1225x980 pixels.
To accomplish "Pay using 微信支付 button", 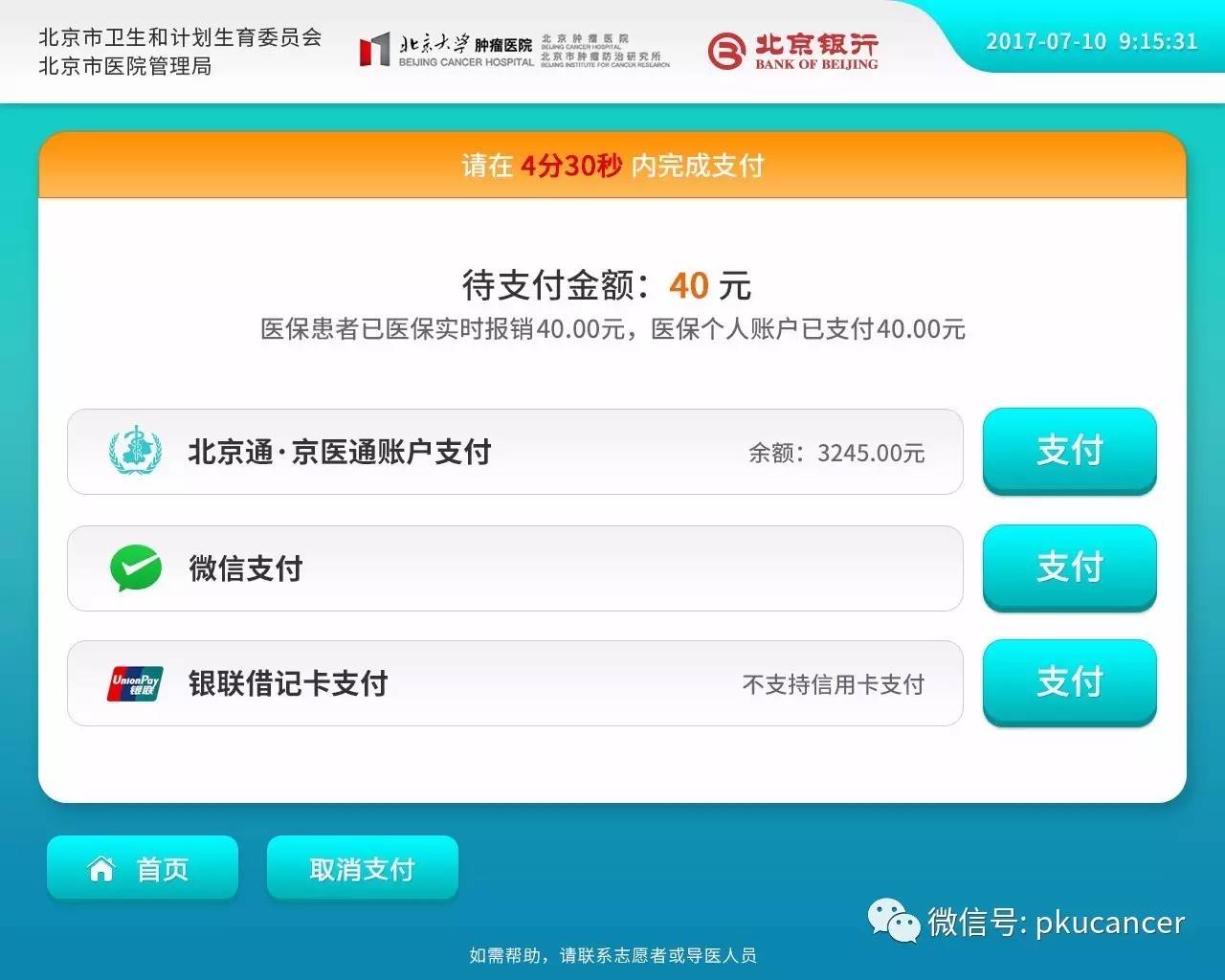I will click(x=1070, y=568).
